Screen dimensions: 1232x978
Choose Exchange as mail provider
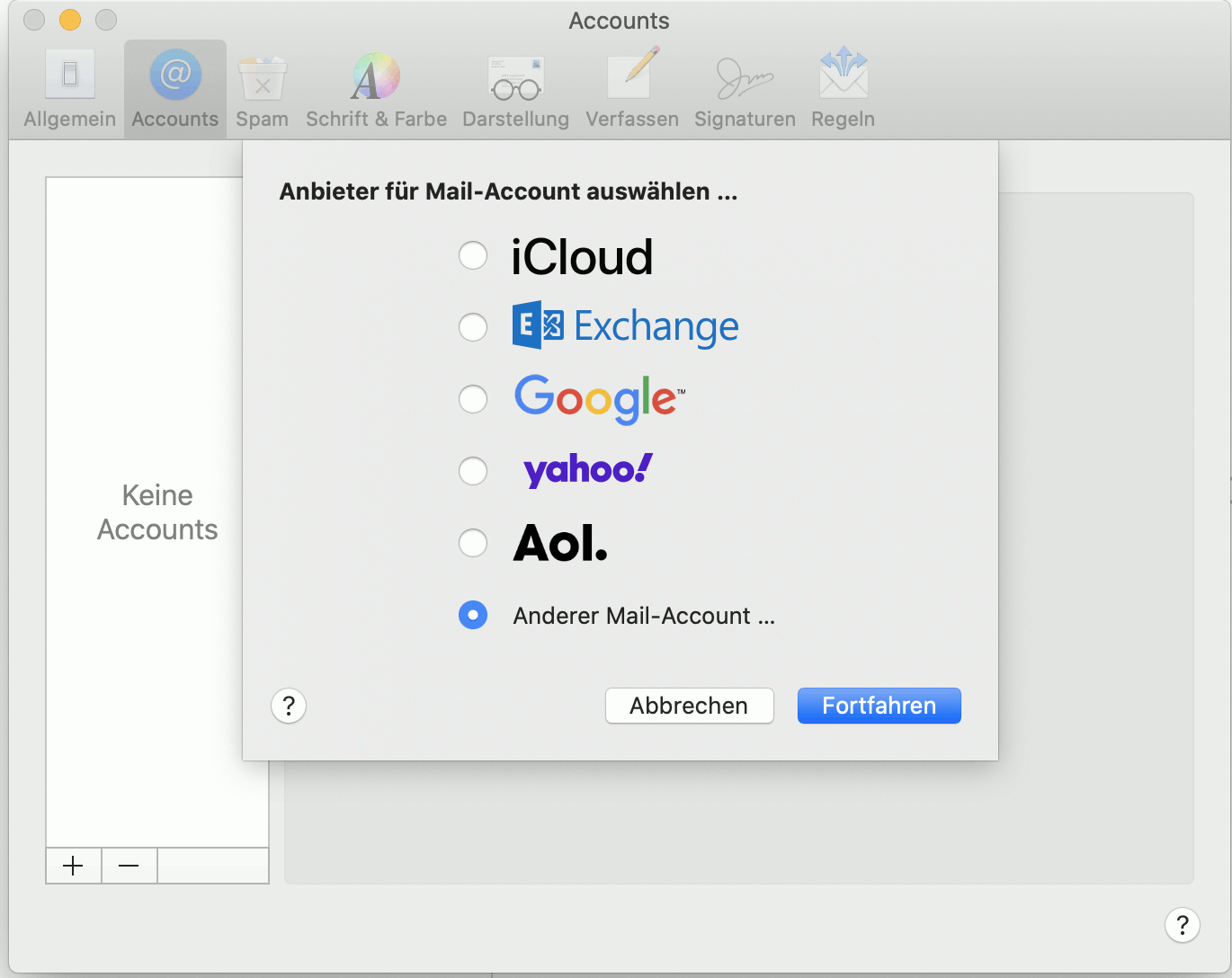point(473,327)
